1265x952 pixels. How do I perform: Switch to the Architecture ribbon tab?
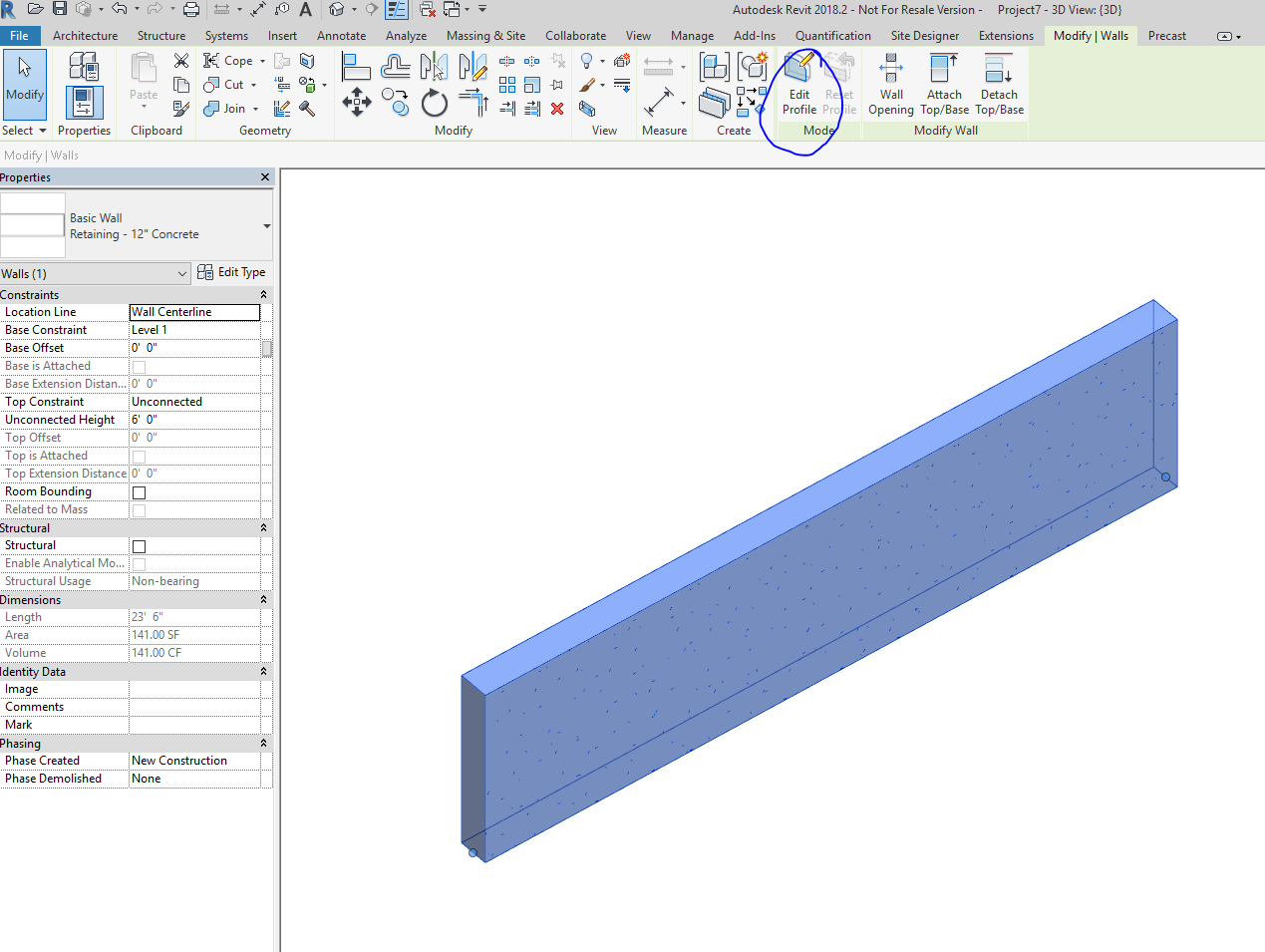(x=85, y=35)
